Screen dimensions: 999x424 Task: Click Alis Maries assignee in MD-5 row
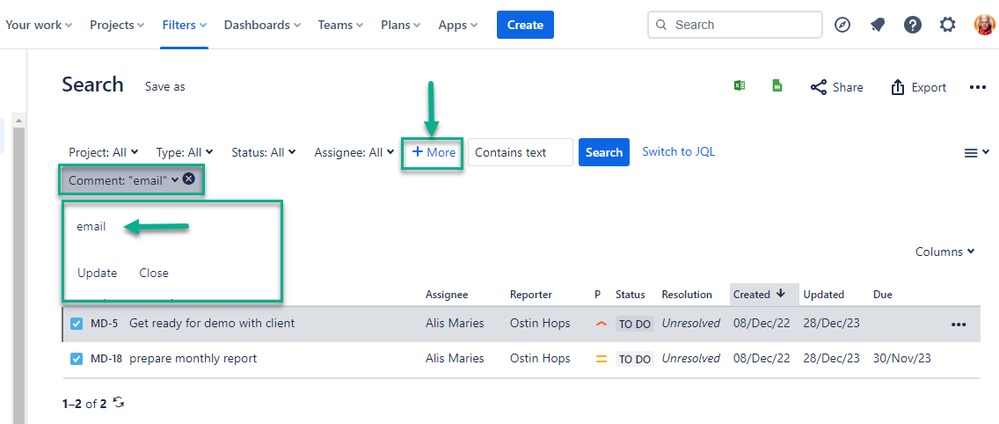pos(455,323)
